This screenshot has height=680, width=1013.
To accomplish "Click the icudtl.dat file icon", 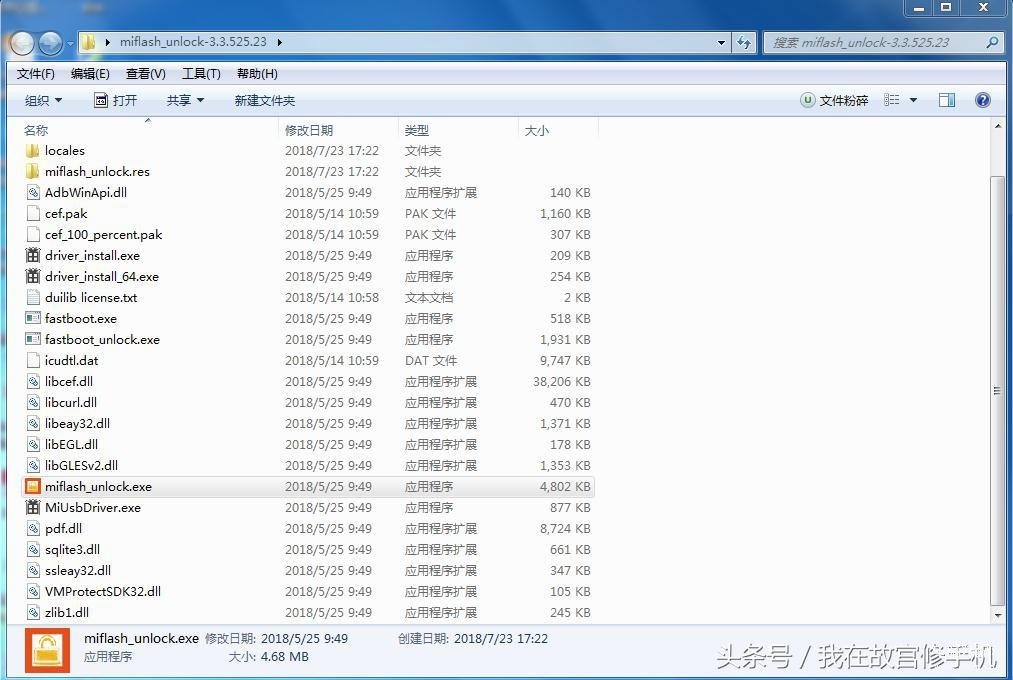I will coord(33,361).
